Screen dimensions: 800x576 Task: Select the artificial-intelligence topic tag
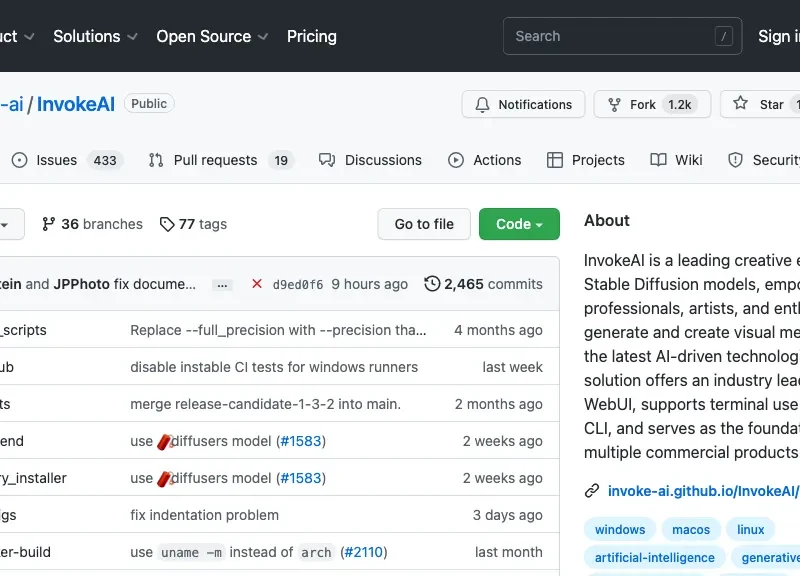[655, 558]
